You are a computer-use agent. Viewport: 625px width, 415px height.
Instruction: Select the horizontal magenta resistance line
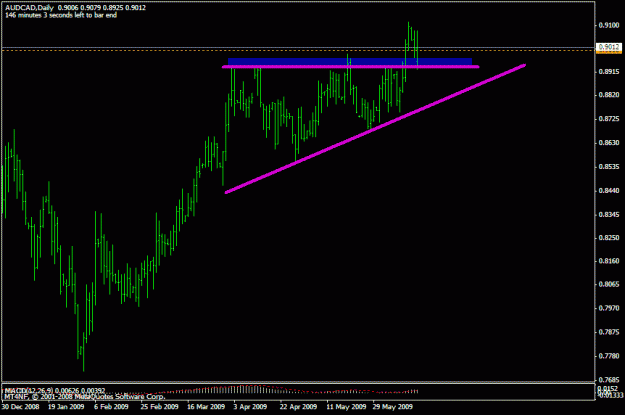350,67
